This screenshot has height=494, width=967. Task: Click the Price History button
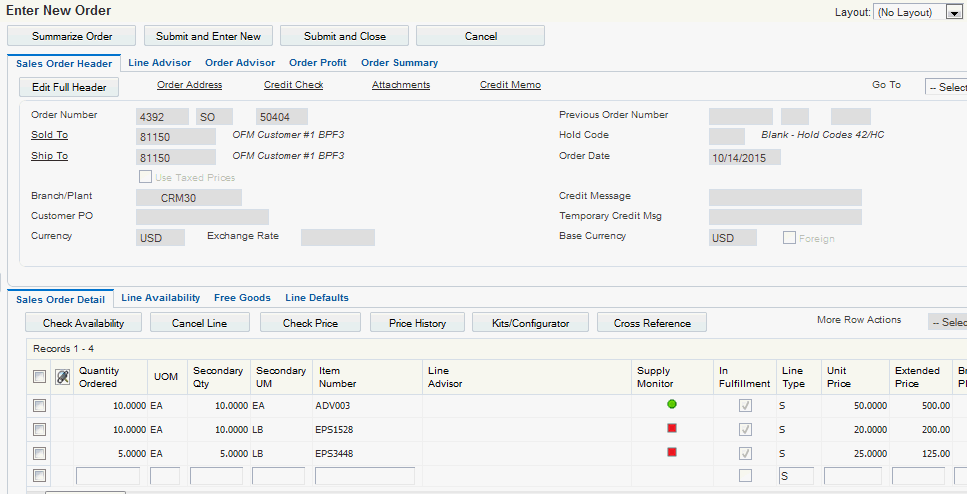click(417, 323)
